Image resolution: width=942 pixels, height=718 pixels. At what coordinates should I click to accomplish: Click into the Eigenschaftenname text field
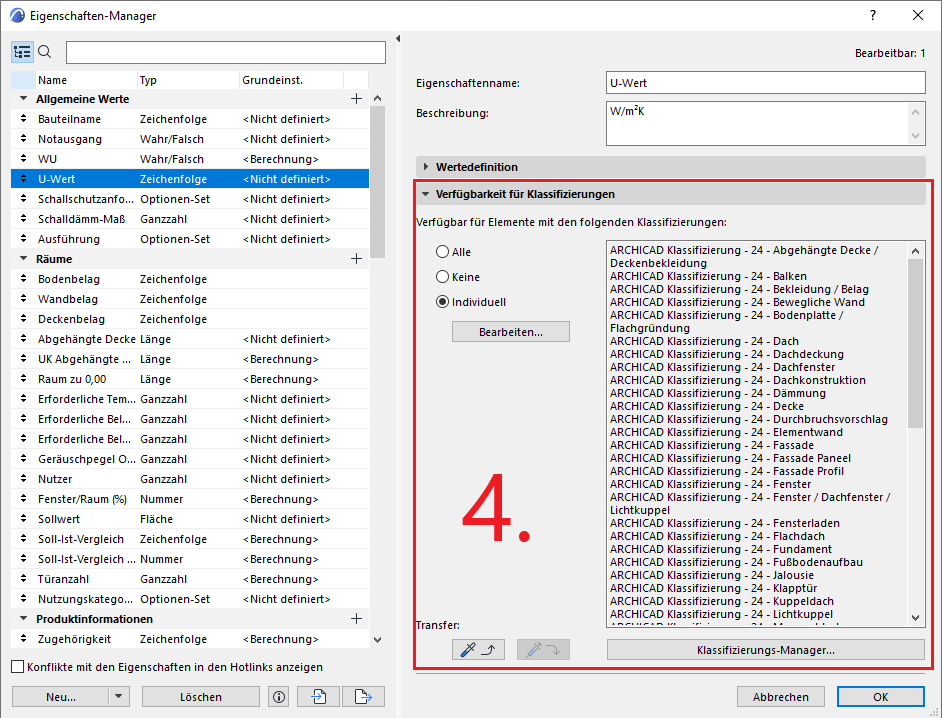765,83
